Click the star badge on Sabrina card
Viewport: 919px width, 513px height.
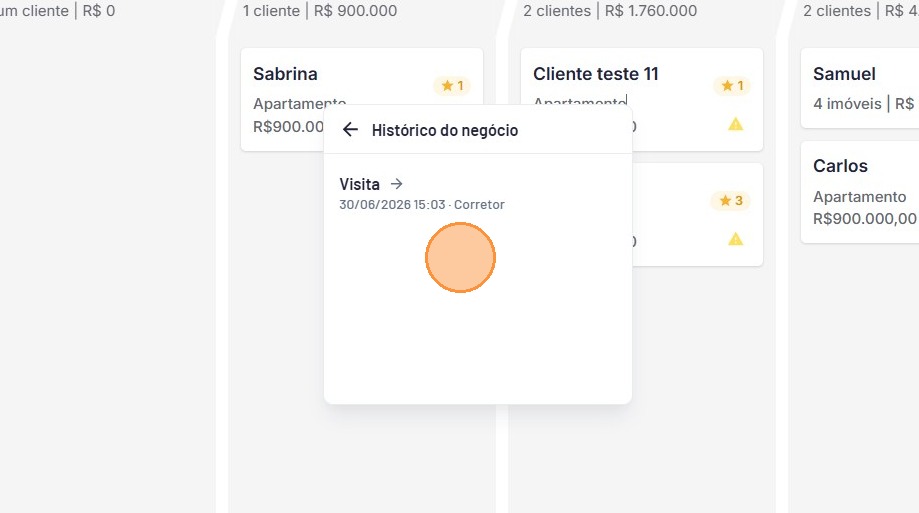pos(452,86)
